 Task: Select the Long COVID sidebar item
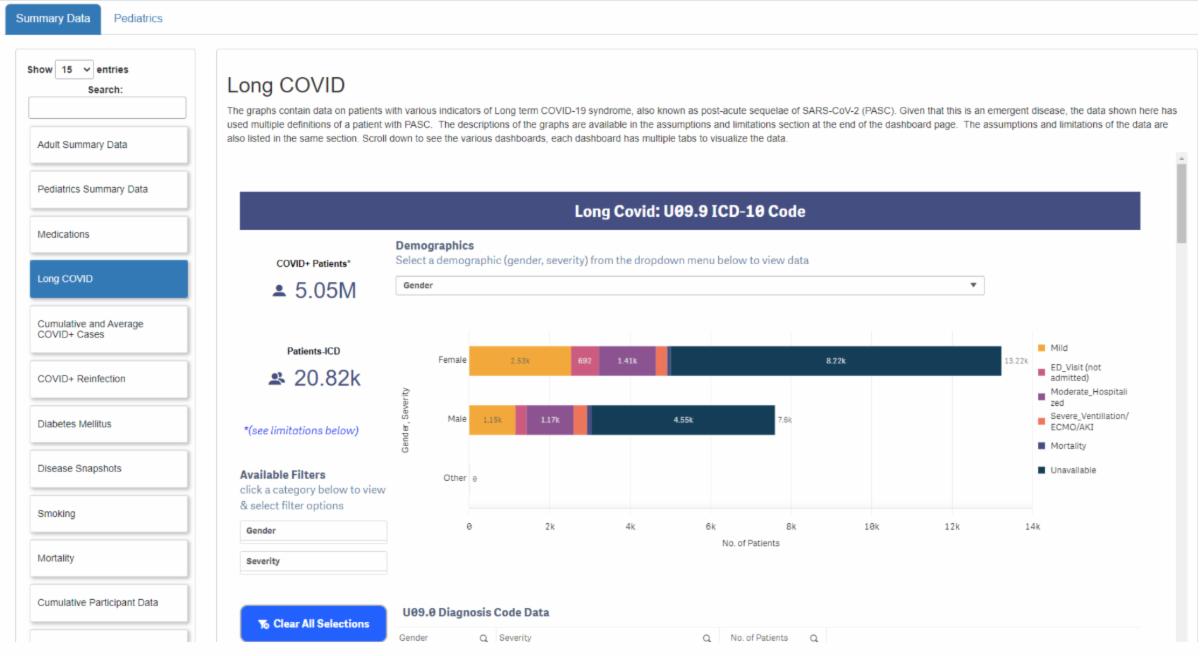click(108, 279)
